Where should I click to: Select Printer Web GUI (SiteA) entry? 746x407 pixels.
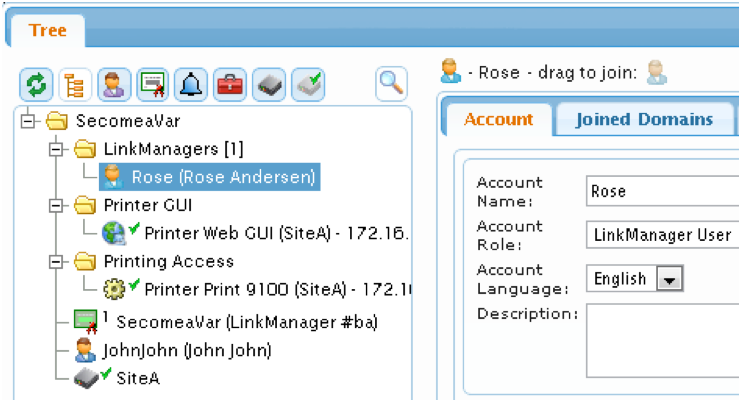276,233
